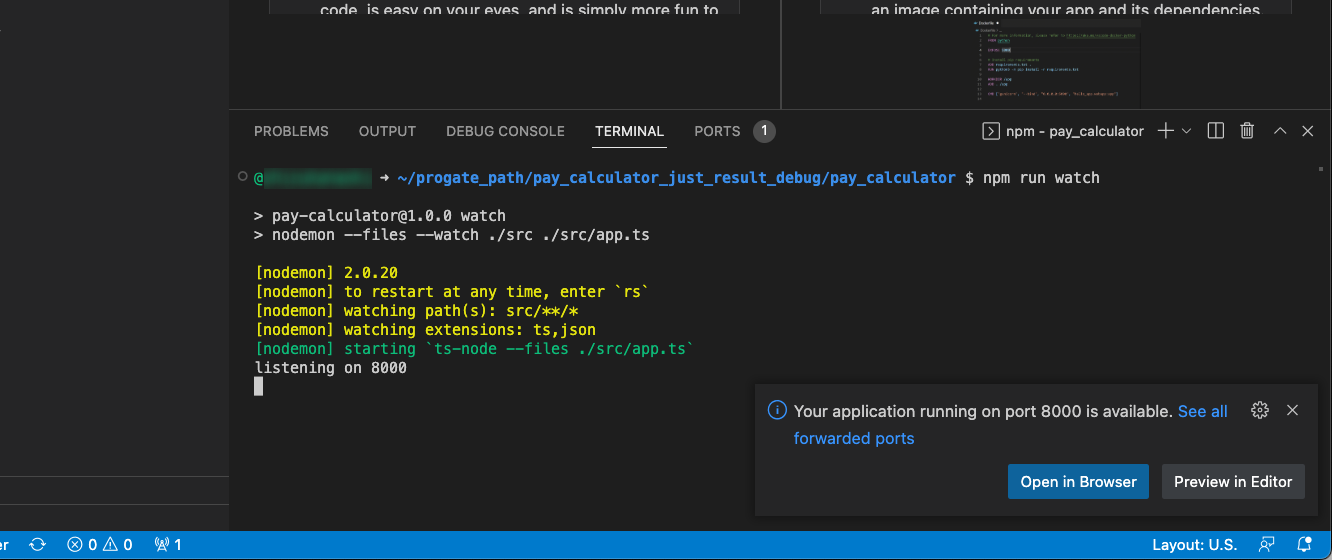Click the info icon in the notification
This screenshot has height=560, width=1332.
pyautogui.click(x=776, y=410)
